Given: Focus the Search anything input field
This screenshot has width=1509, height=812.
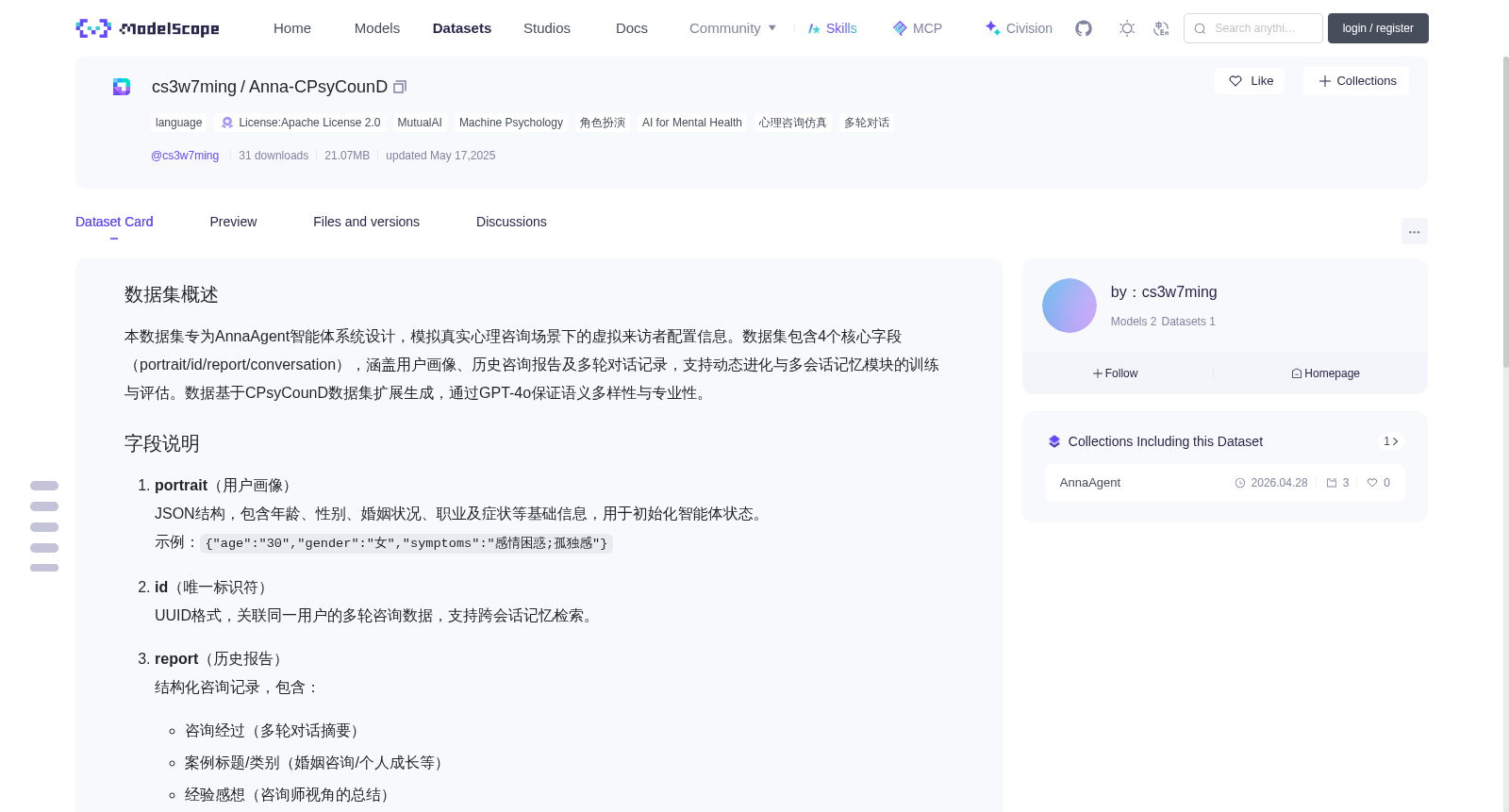Looking at the screenshot, I should (x=1253, y=28).
